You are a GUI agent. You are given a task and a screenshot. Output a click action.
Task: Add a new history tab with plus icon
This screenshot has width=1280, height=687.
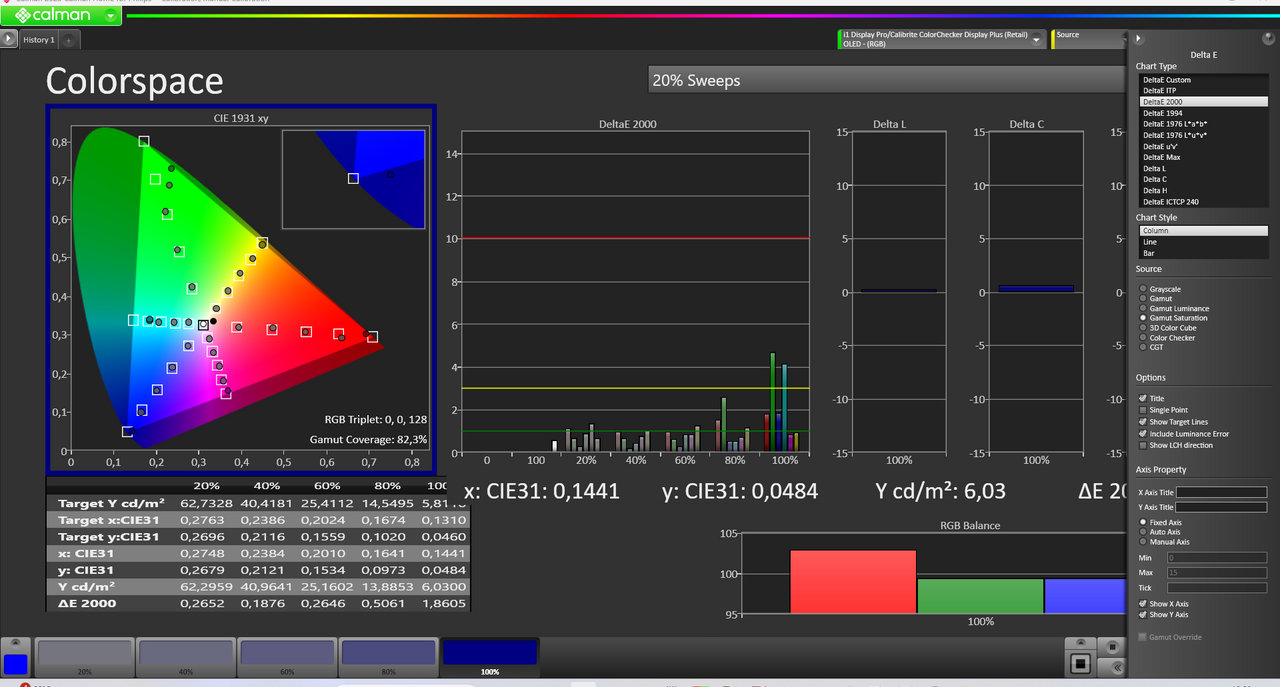pyautogui.click(x=68, y=41)
